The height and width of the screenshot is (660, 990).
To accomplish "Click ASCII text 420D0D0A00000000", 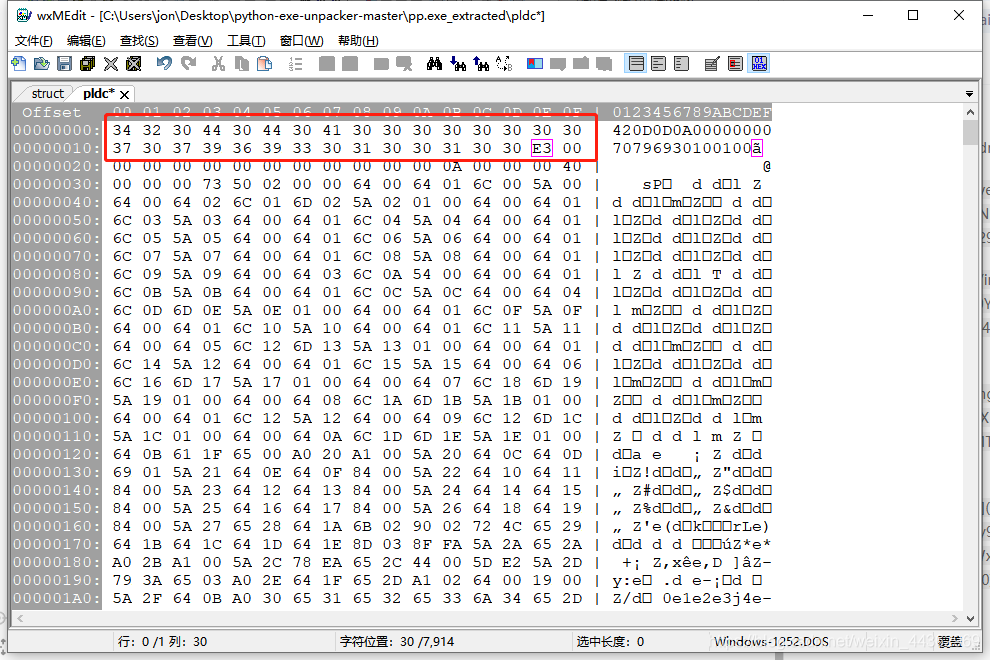I will coord(692,130).
